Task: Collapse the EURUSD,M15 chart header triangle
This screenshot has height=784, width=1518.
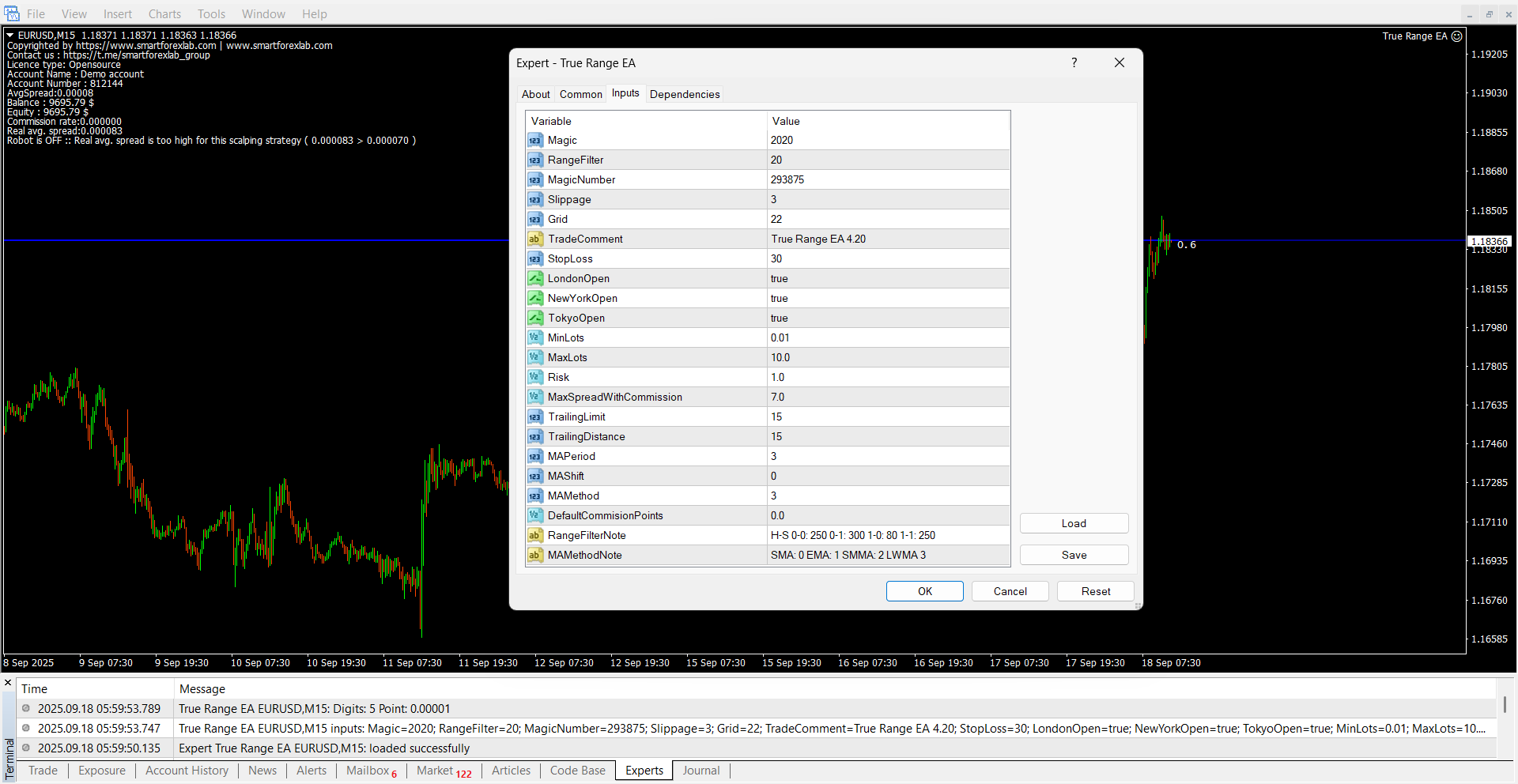Action: pyautogui.click(x=10, y=36)
